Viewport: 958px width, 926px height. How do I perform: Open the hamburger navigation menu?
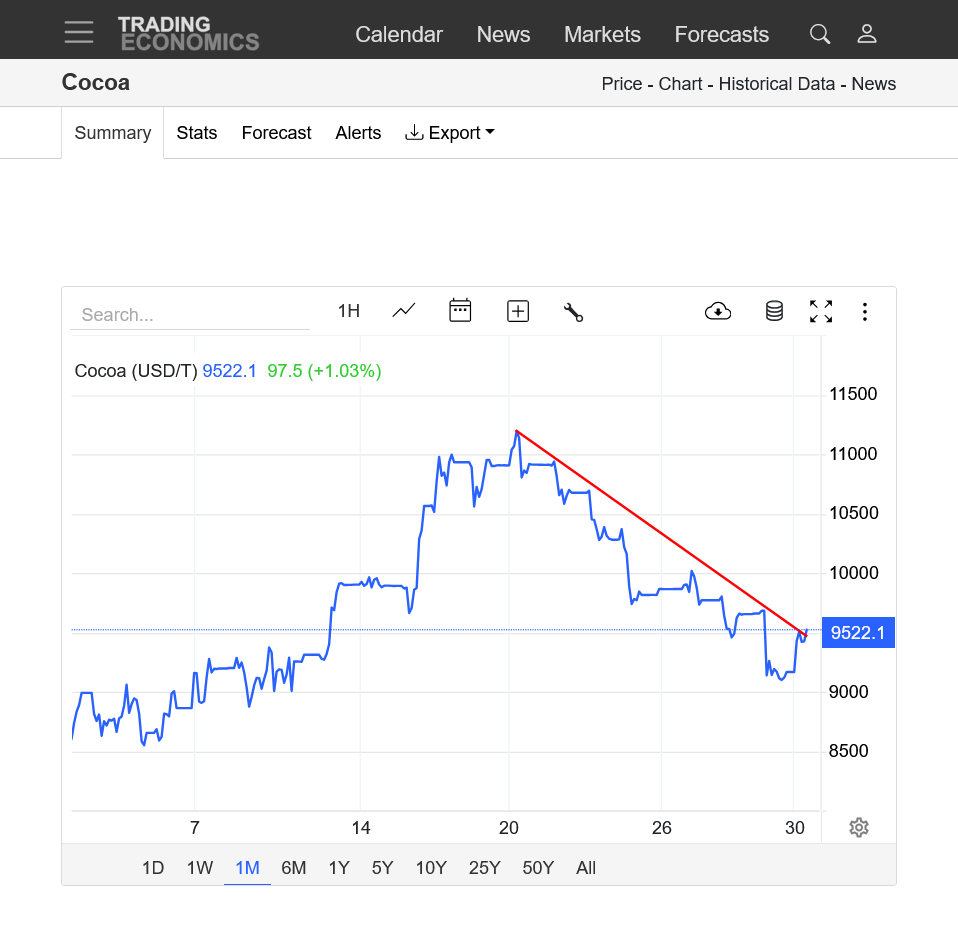tap(79, 33)
